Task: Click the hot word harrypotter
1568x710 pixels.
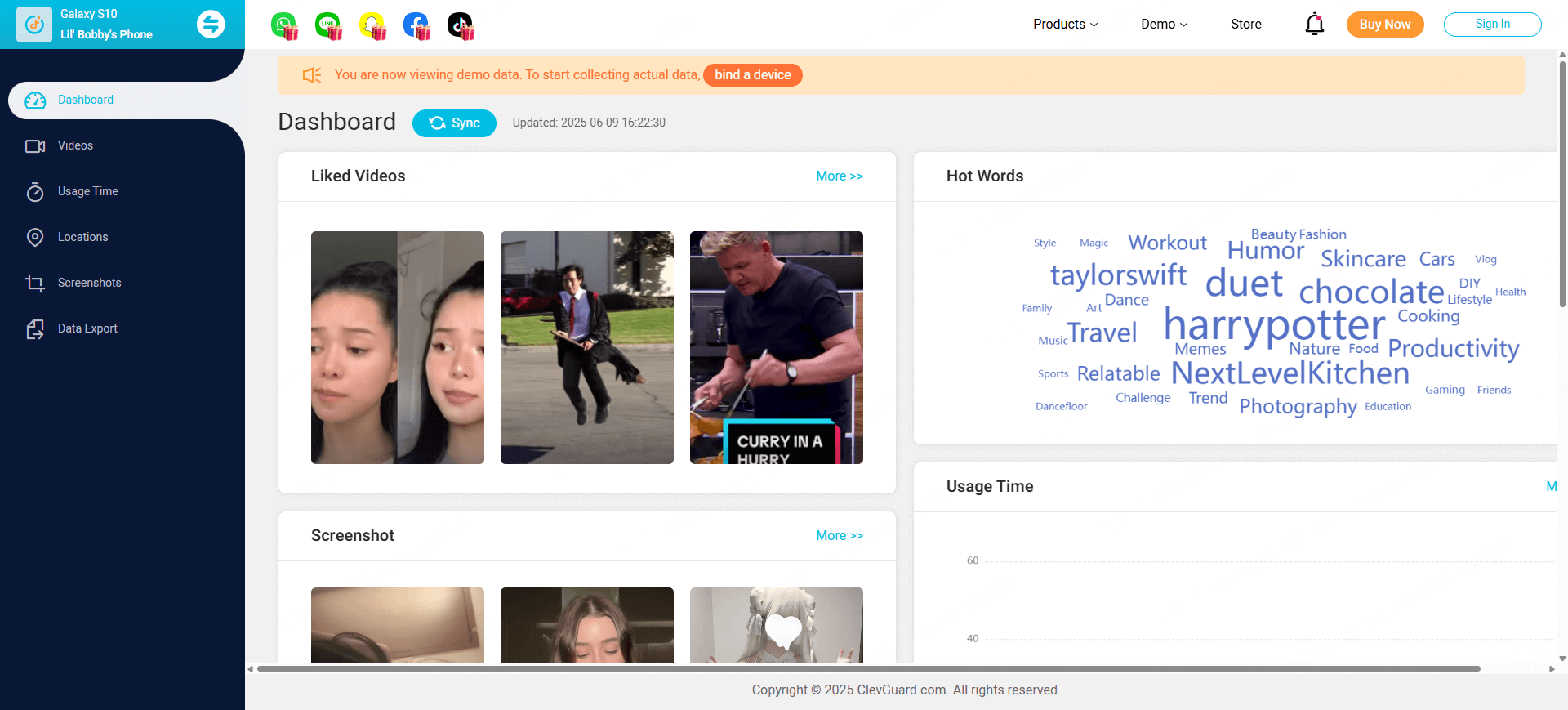Action: [x=1274, y=325]
